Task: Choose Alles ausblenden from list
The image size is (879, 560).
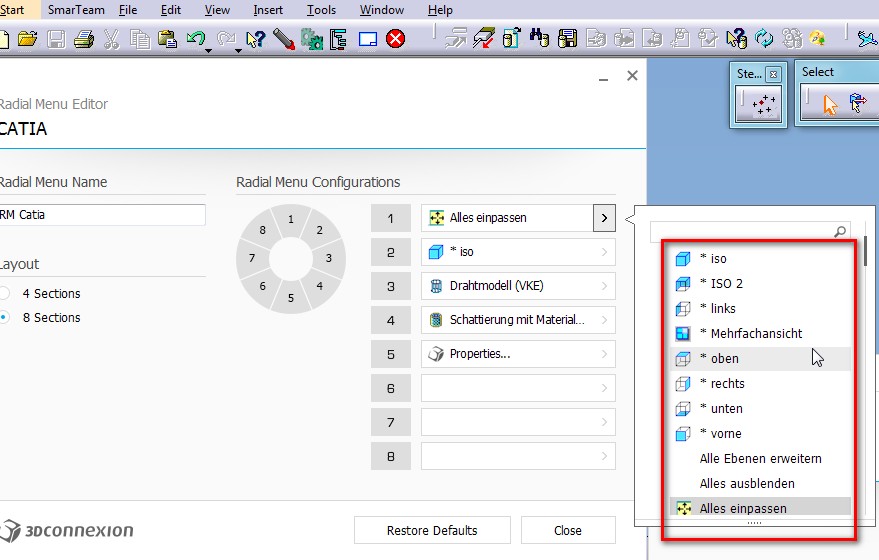Action: coord(762,483)
